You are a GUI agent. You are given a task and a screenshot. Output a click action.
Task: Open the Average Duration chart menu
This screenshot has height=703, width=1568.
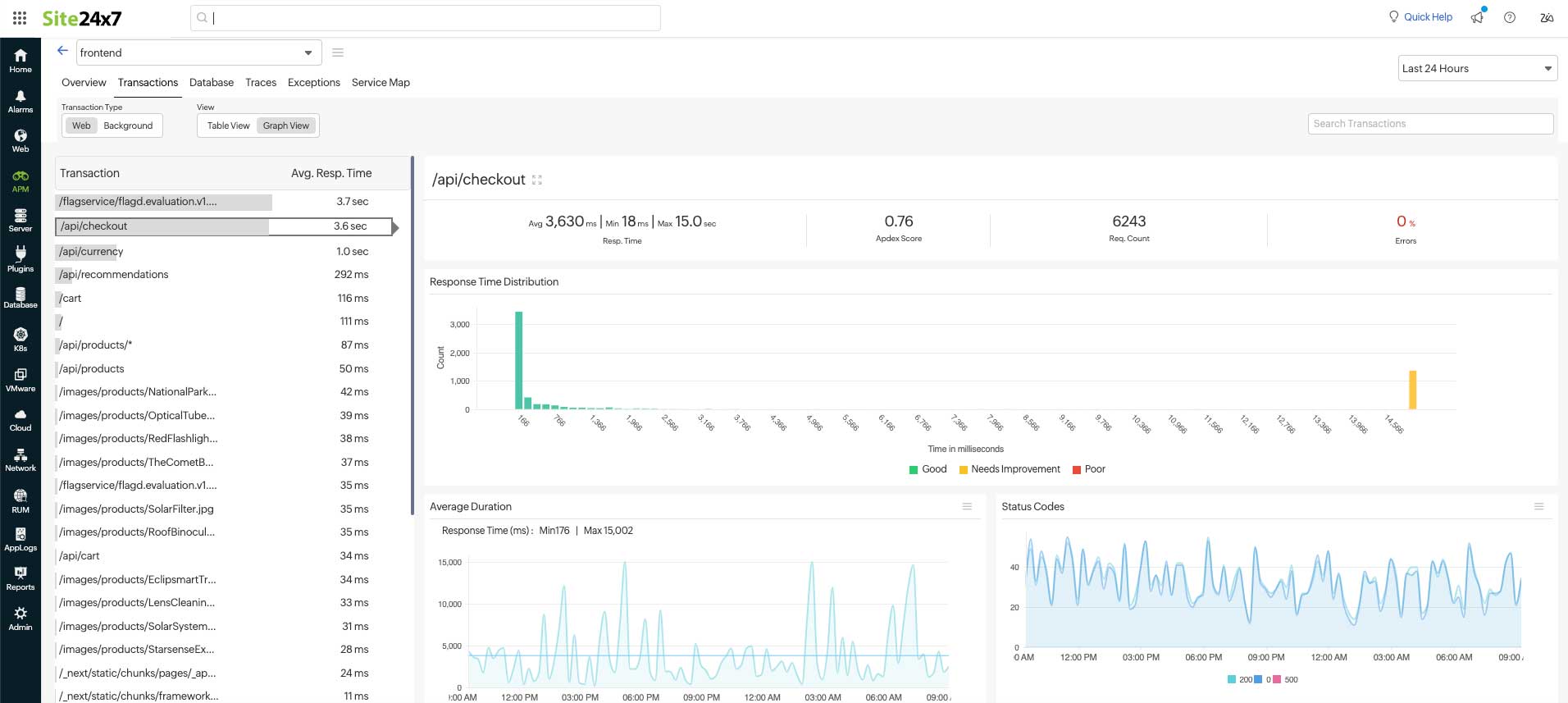coord(967,506)
